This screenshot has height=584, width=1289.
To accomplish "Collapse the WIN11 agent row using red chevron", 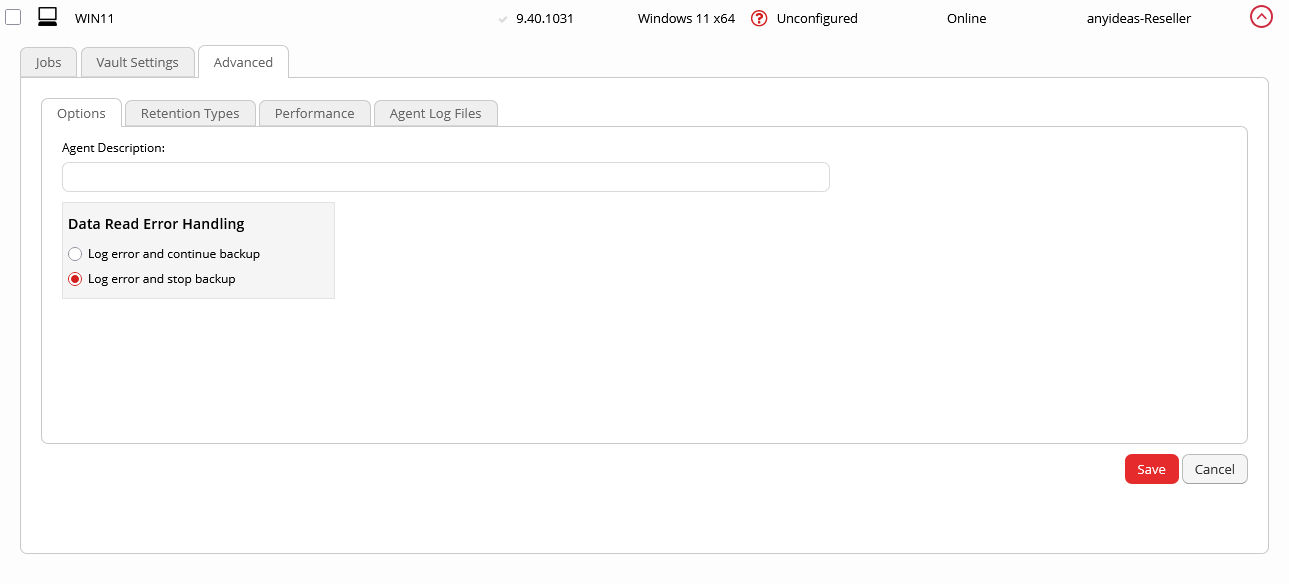I will coord(1261,17).
